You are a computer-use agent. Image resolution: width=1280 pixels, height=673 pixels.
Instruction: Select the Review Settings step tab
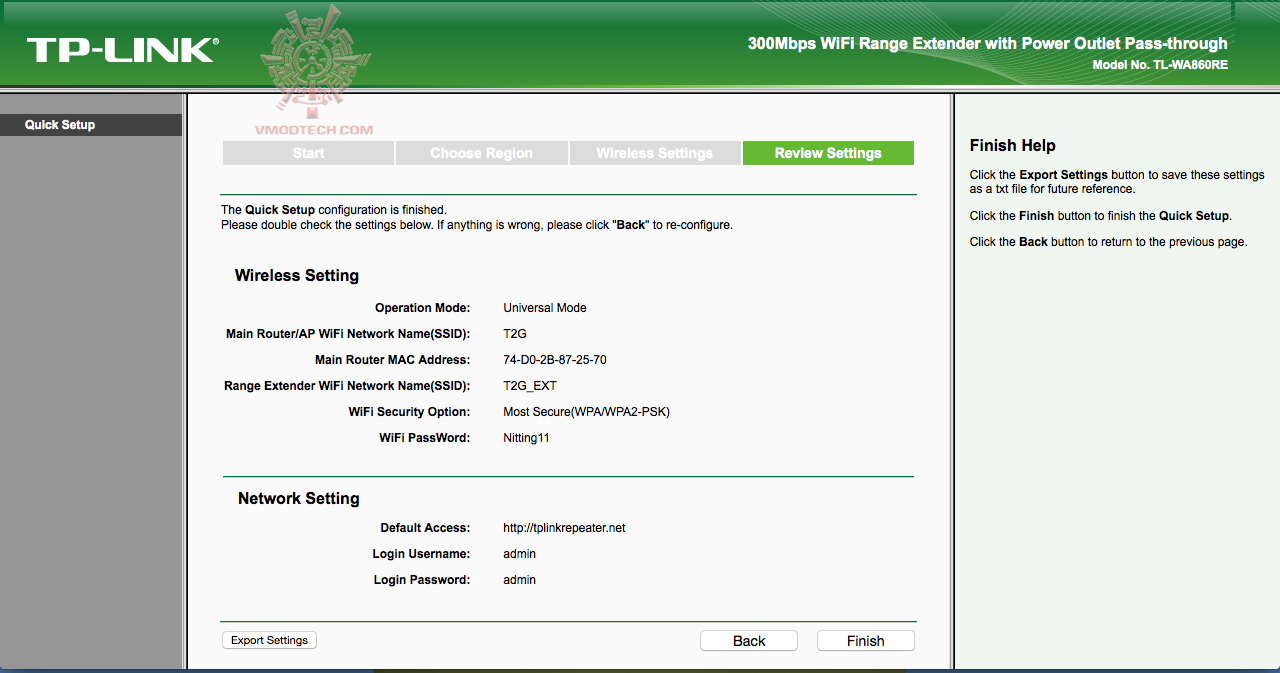(828, 153)
